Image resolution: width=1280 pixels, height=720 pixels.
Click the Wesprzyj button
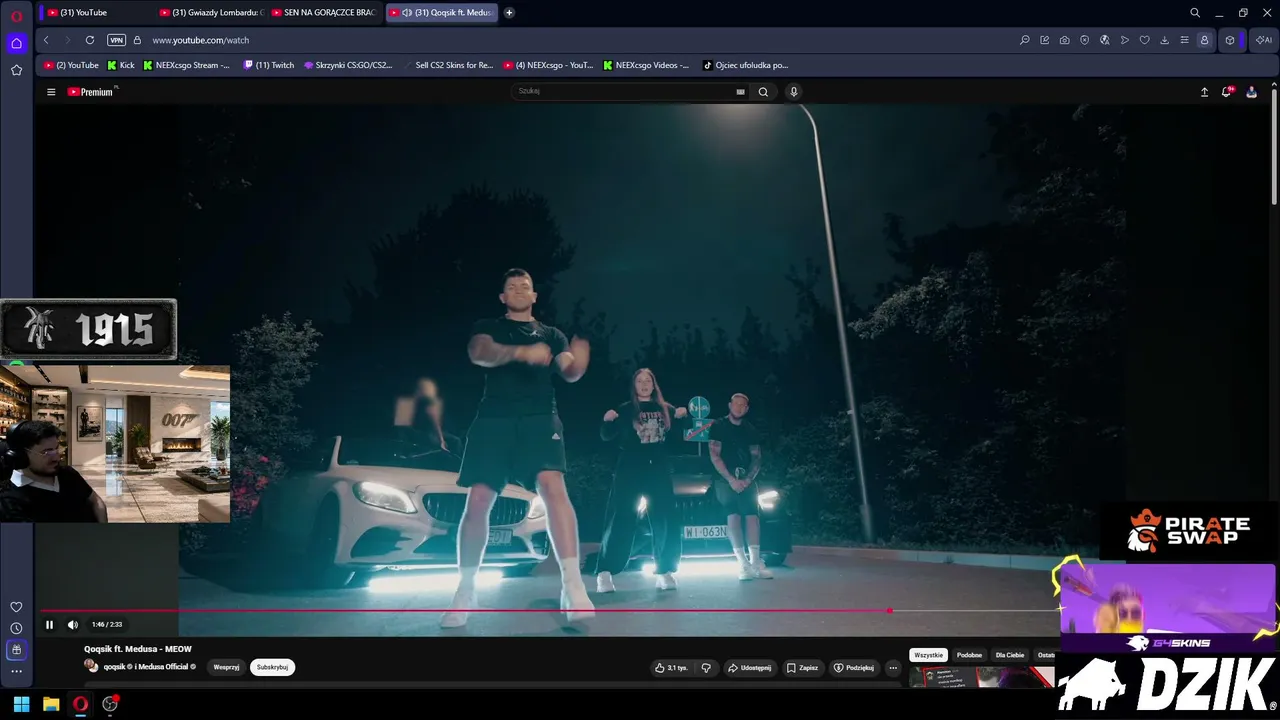pos(226,667)
